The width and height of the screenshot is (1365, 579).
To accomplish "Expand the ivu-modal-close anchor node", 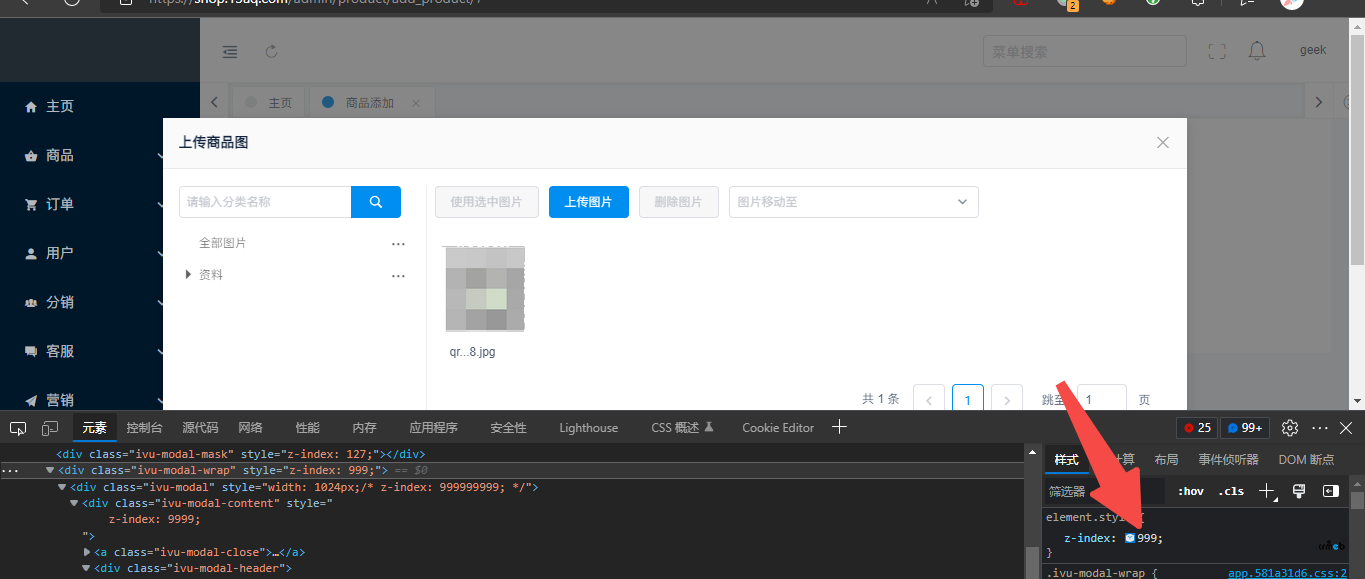I will point(87,552).
